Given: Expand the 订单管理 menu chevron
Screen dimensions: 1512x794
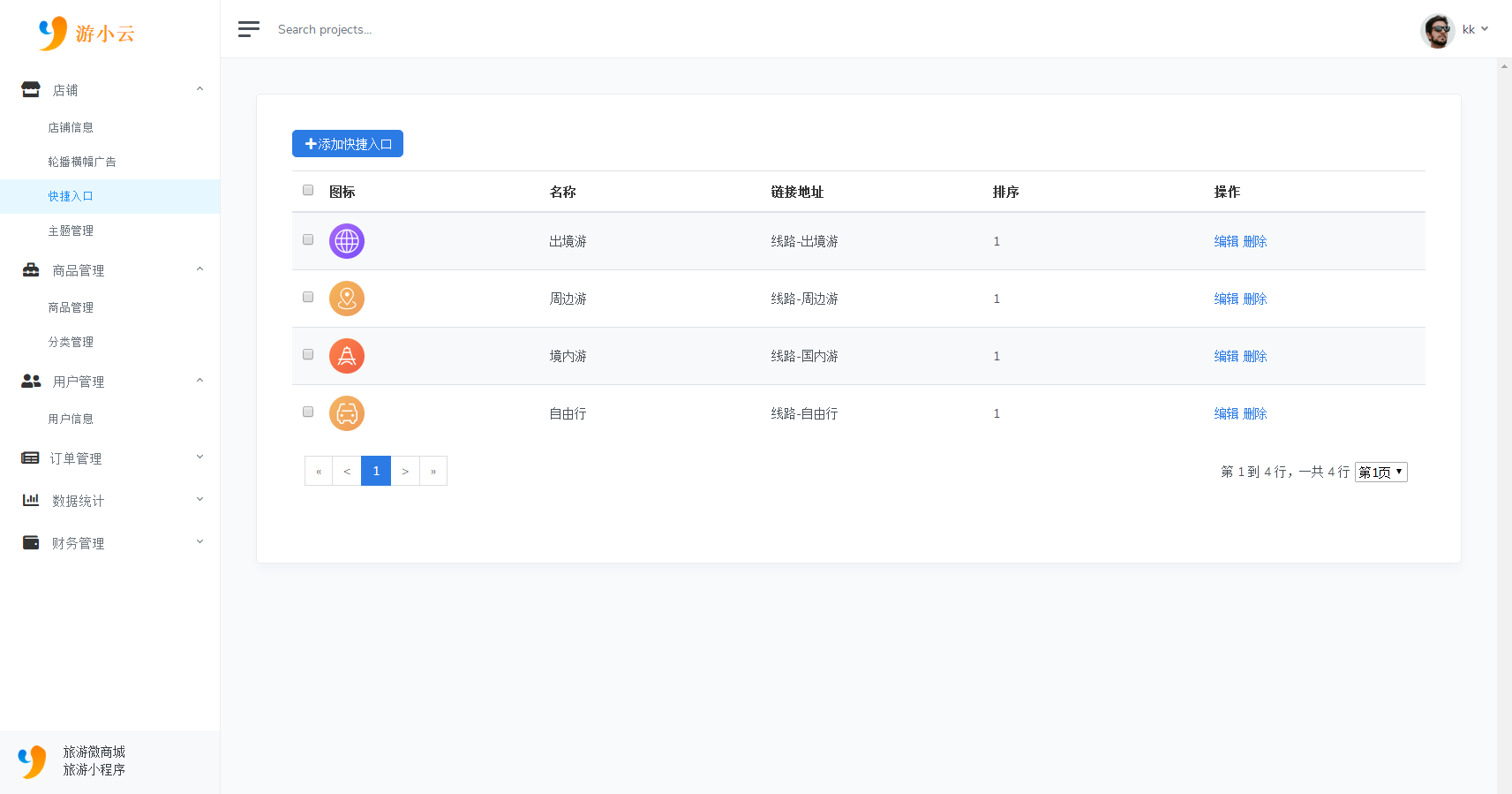Looking at the screenshot, I should tap(199, 457).
